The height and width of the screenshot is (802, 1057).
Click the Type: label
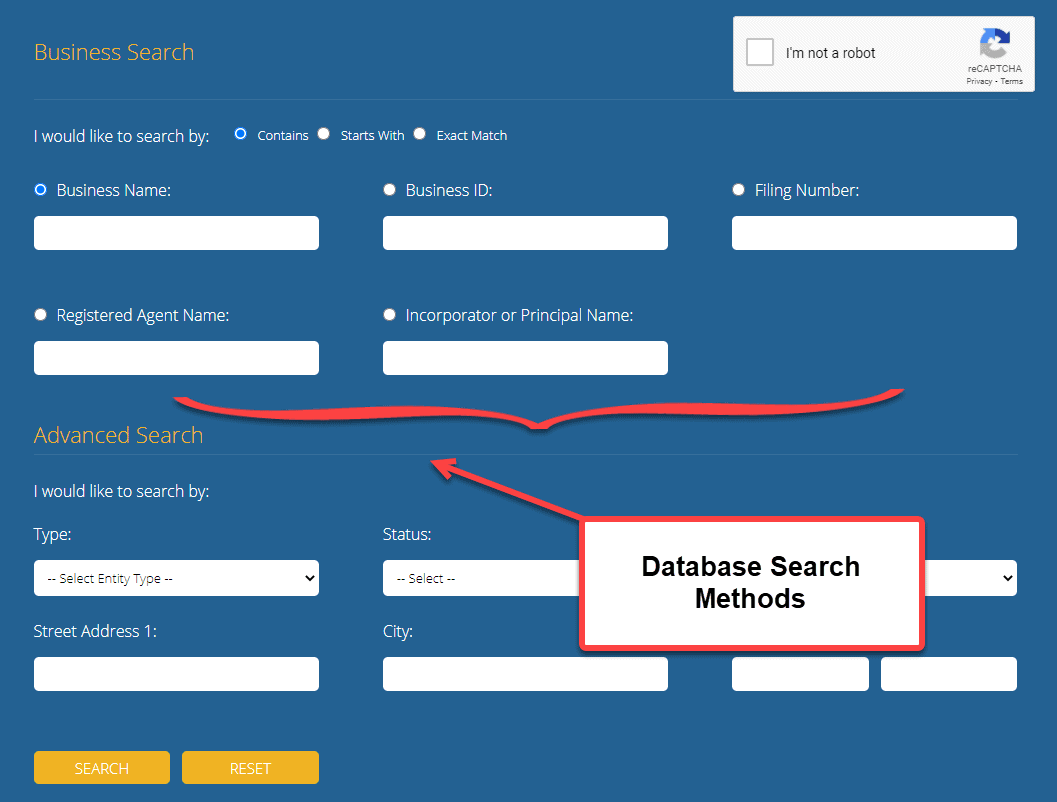coord(52,534)
